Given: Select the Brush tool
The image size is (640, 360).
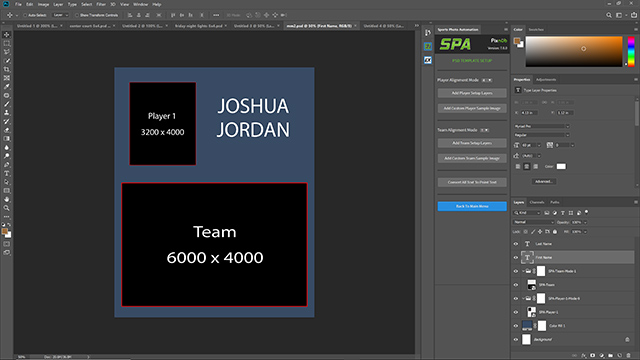Looking at the screenshot, I should (7, 104).
